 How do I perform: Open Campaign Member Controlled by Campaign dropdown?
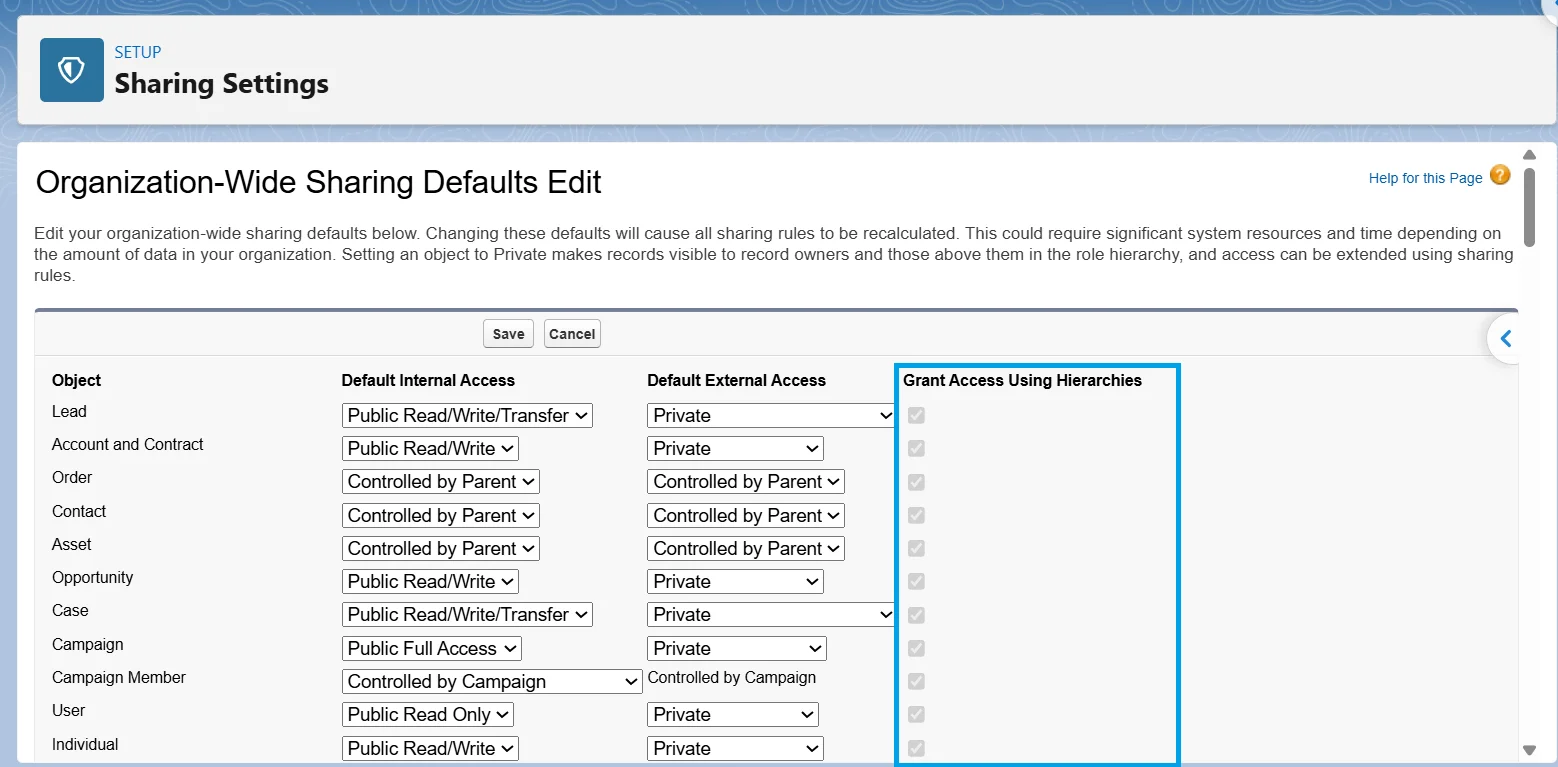[492, 681]
